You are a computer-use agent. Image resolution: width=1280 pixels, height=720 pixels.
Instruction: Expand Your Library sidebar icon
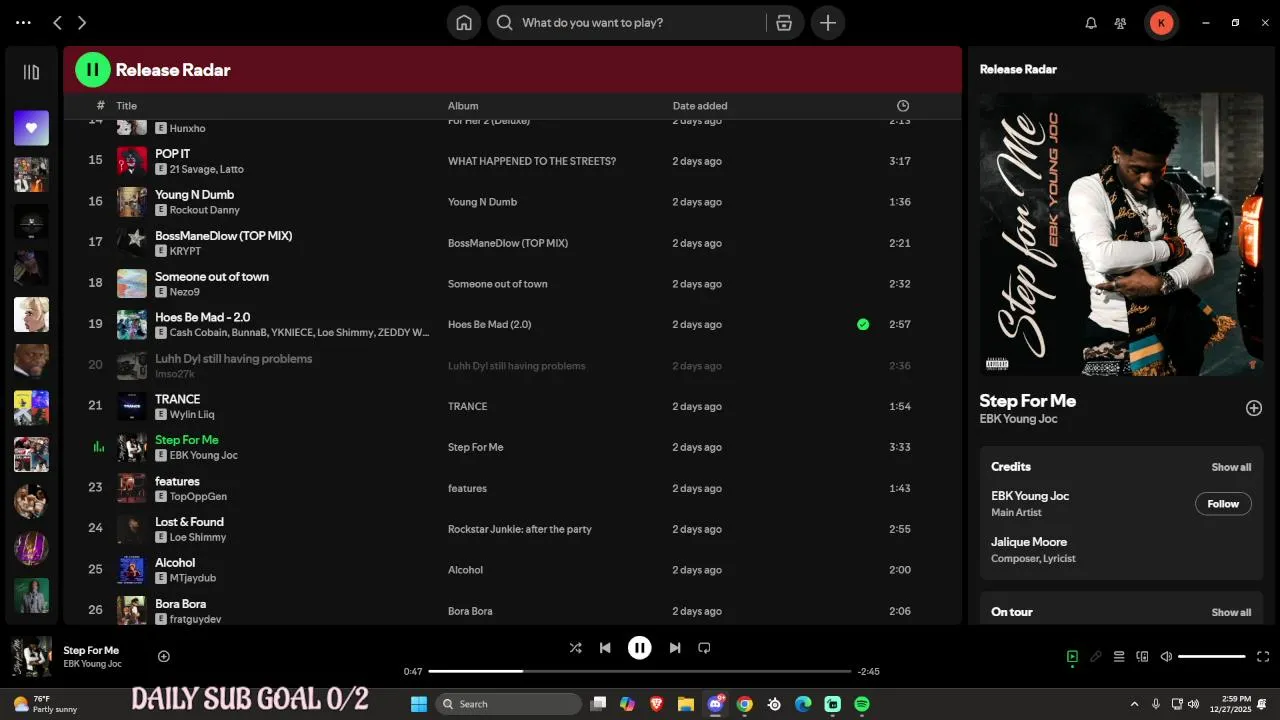pyautogui.click(x=31, y=72)
